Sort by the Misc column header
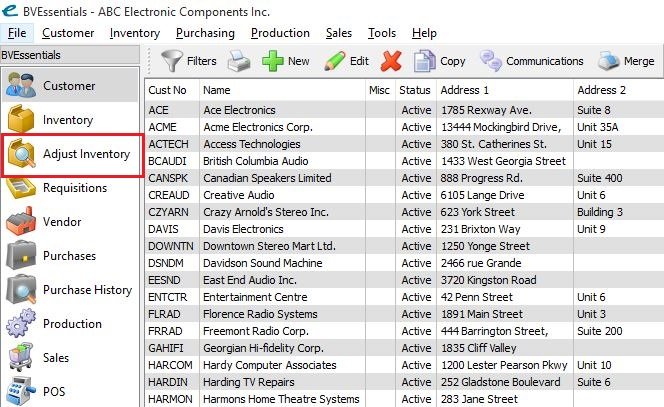Viewport: 664px width, 407px height. pos(380,90)
